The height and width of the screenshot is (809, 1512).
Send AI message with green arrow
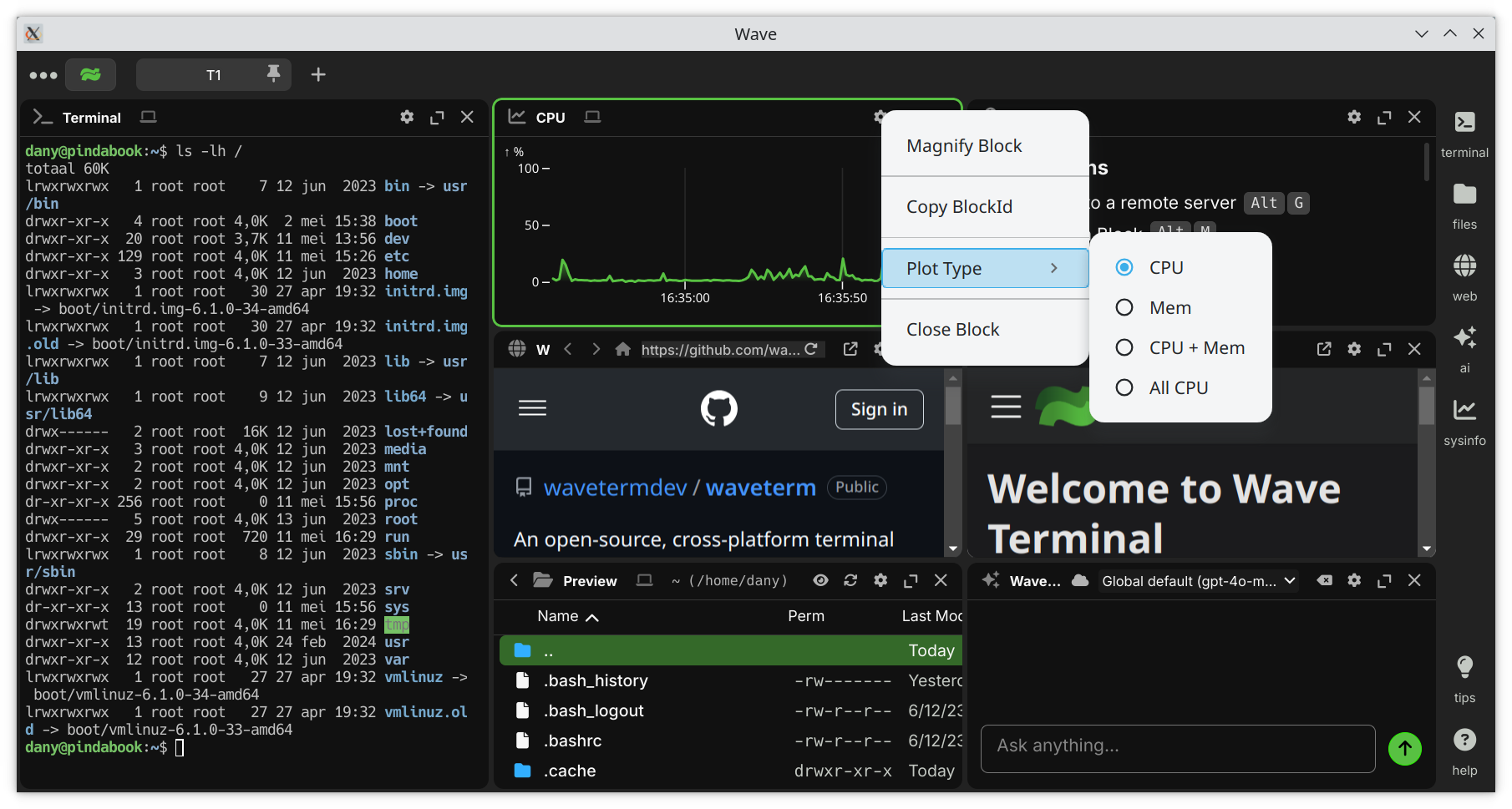click(1405, 749)
